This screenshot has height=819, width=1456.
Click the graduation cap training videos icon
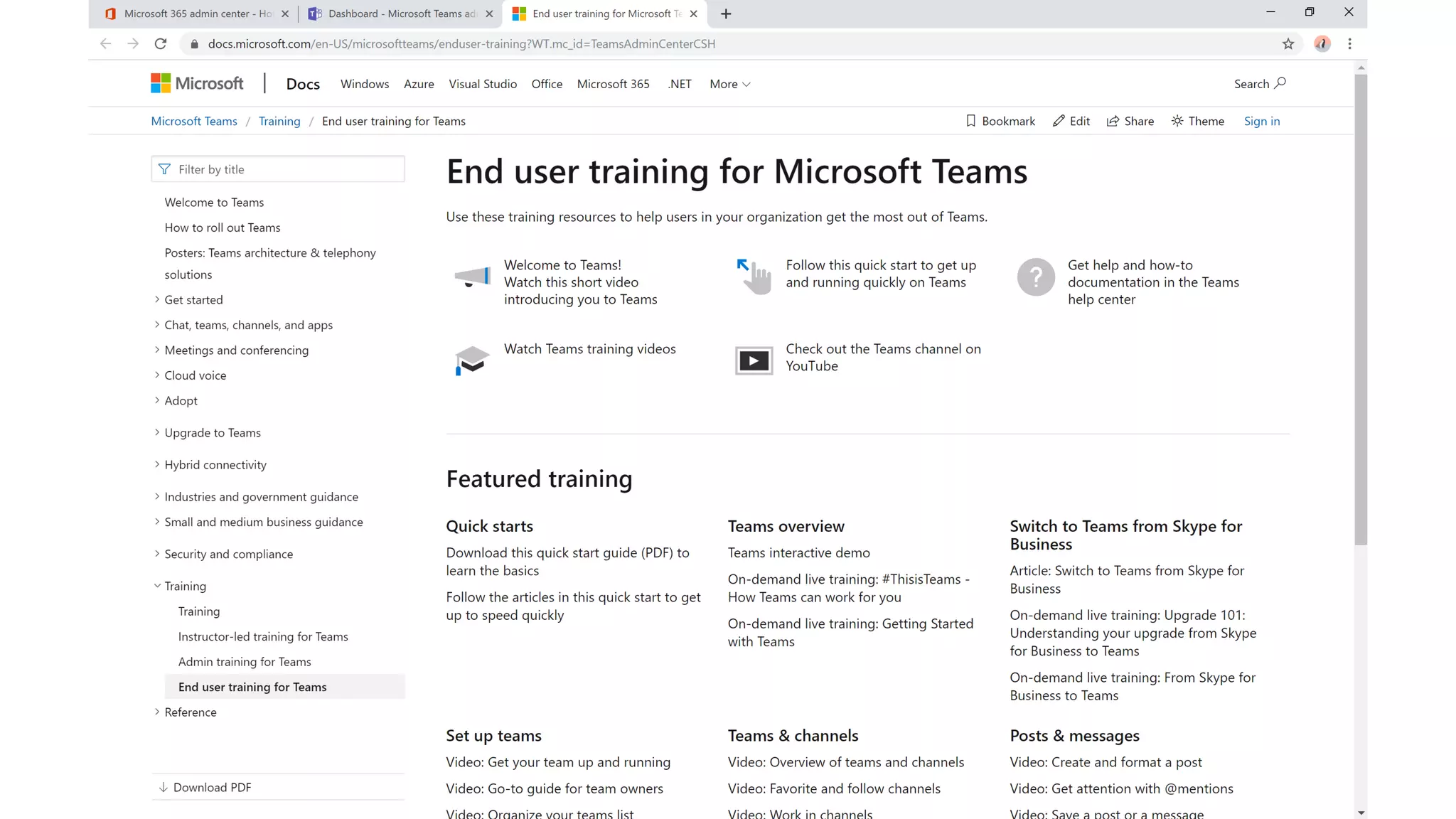[x=472, y=360]
